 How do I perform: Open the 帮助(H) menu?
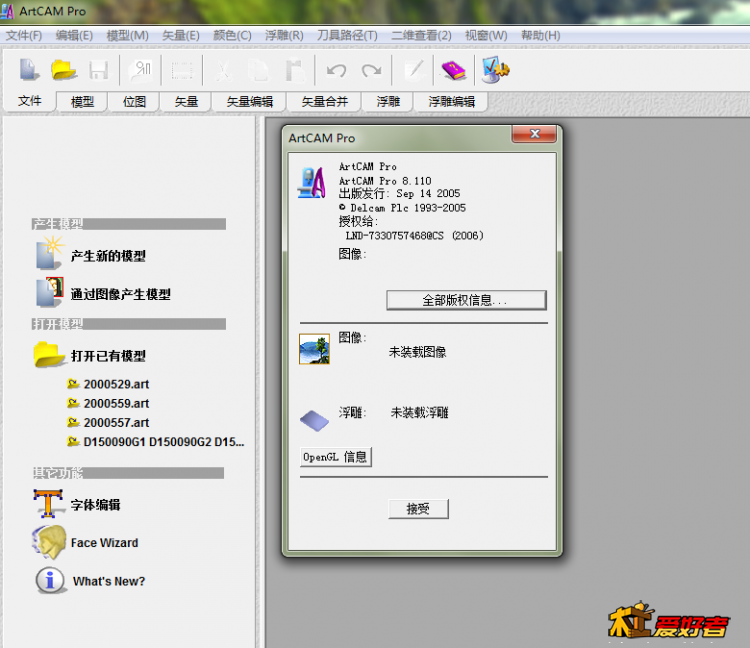(540, 35)
